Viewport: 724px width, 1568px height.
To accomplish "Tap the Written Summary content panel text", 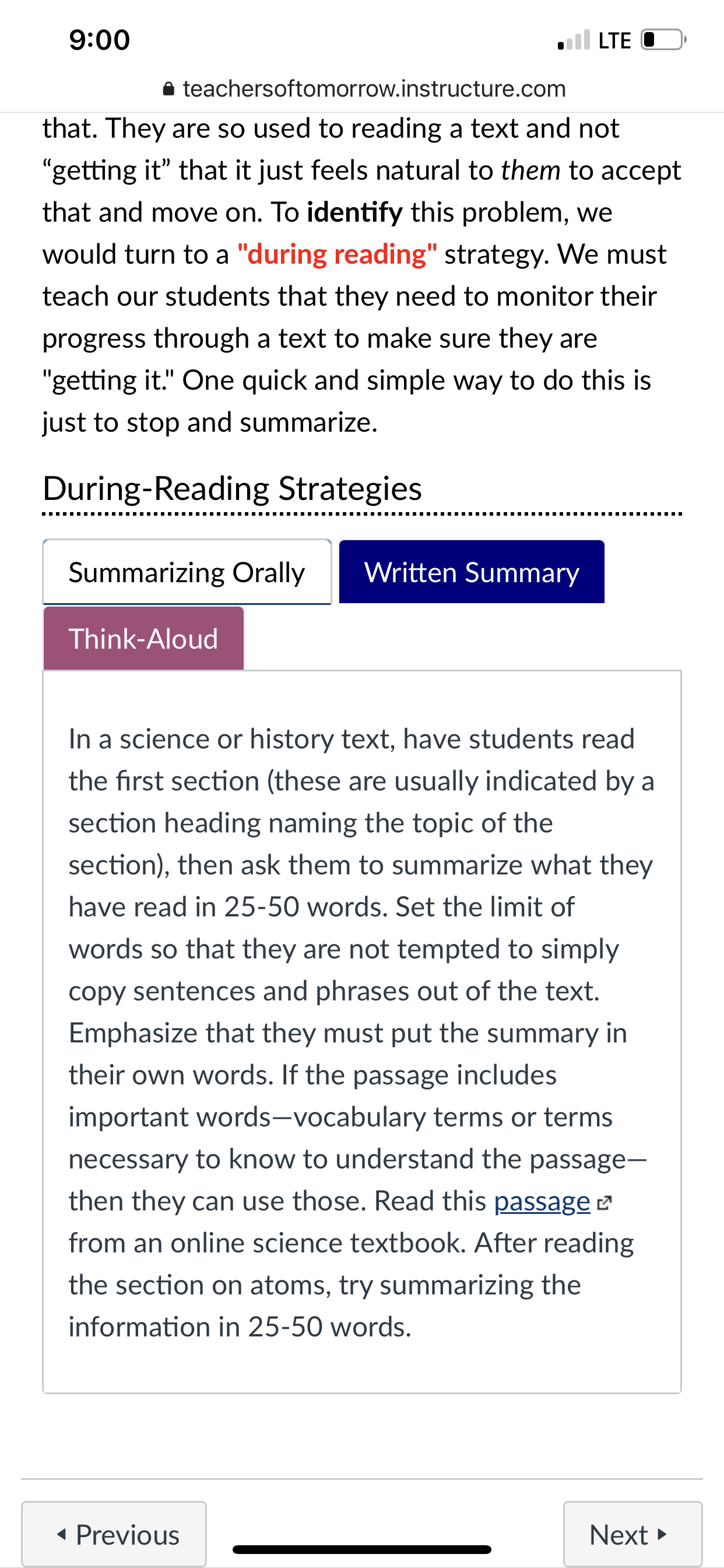I will [361, 1032].
